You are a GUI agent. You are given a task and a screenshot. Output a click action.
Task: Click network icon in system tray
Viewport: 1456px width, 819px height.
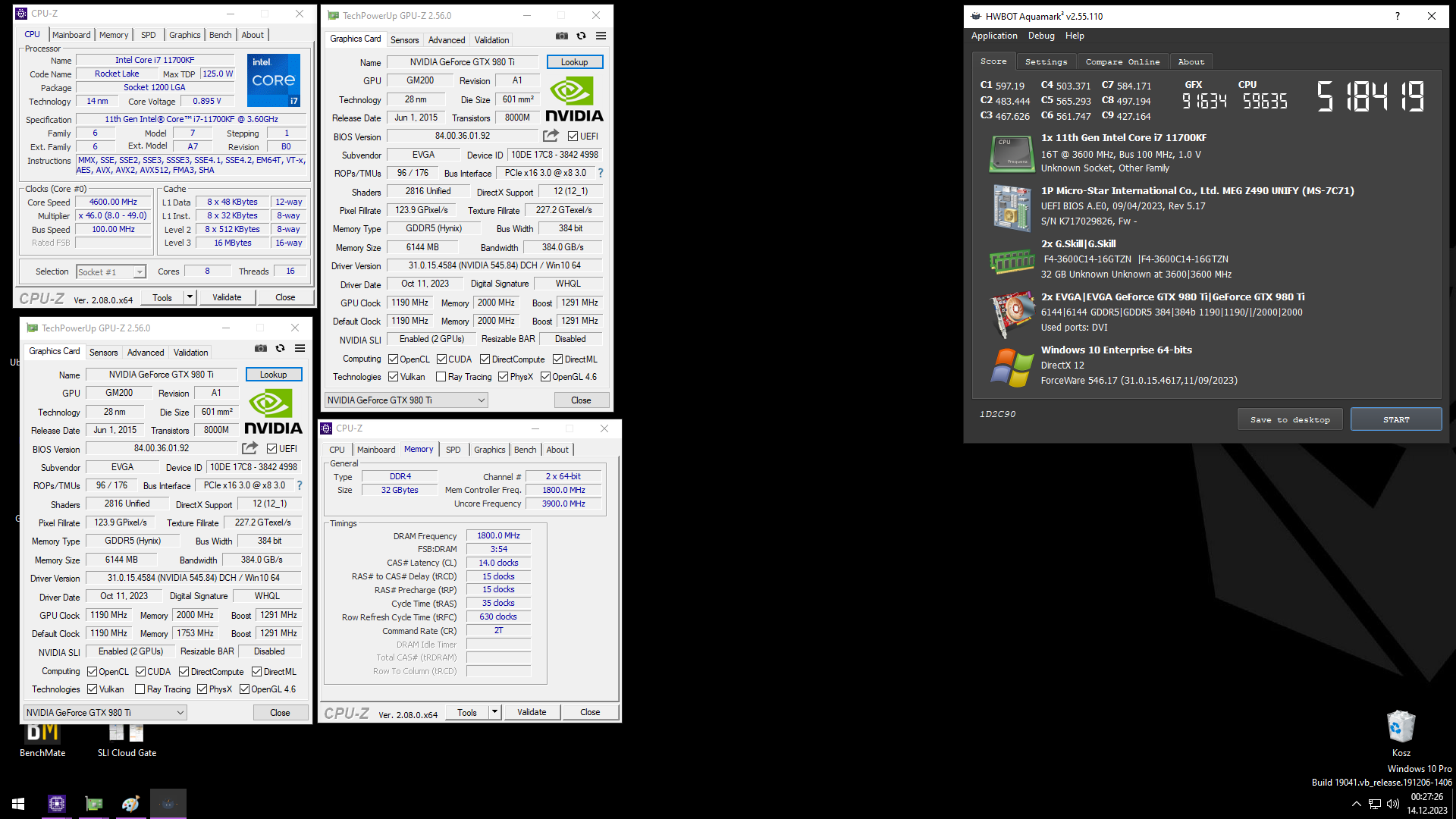point(1374,804)
